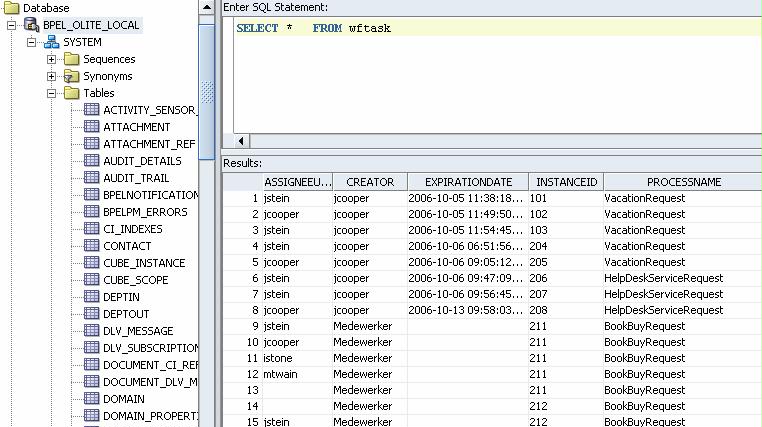The image size is (762, 427).
Task: Collapse the Tables node
Action: click(x=52, y=93)
